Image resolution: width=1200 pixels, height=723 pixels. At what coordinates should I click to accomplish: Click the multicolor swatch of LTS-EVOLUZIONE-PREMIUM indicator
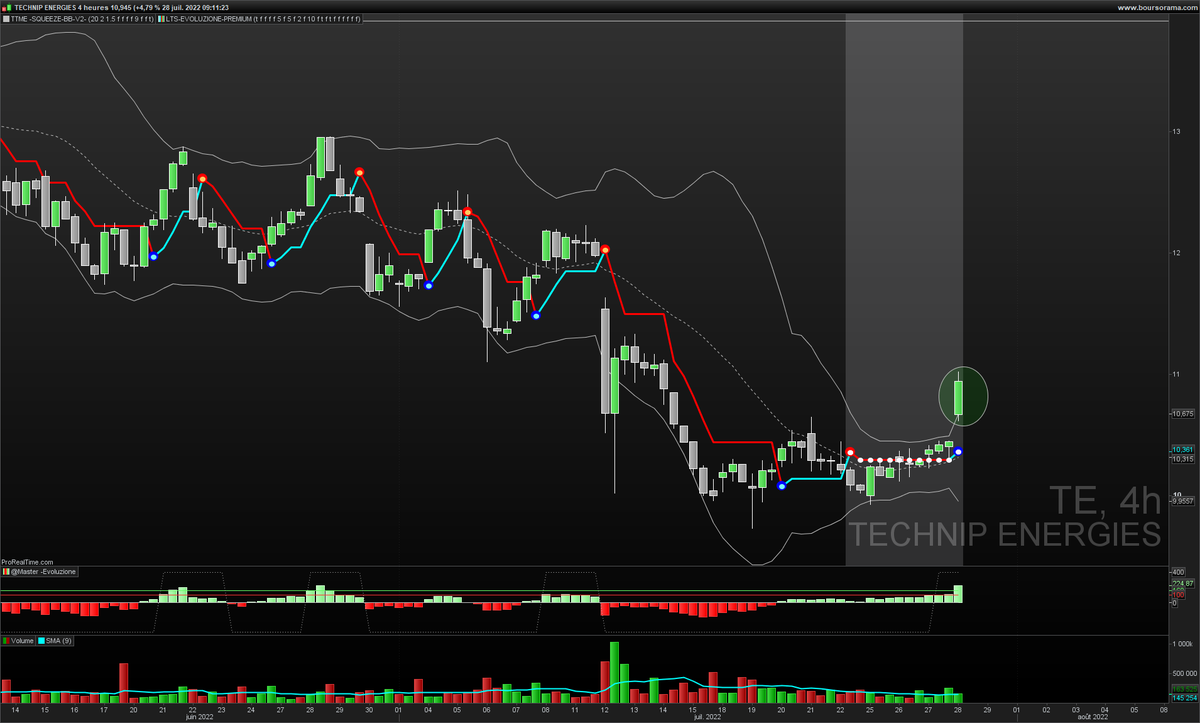(x=162, y=19)
